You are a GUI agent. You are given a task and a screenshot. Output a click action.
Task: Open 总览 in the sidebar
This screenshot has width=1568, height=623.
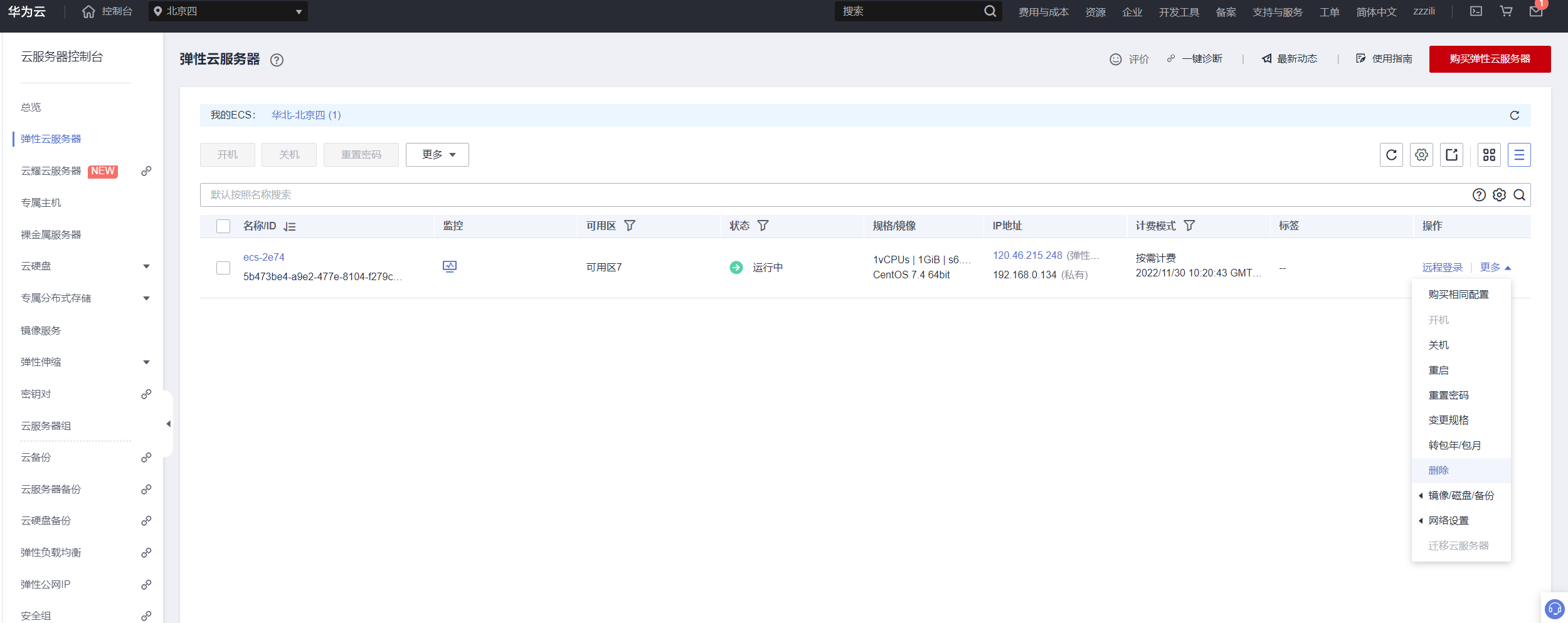click(x=31, y=107)
